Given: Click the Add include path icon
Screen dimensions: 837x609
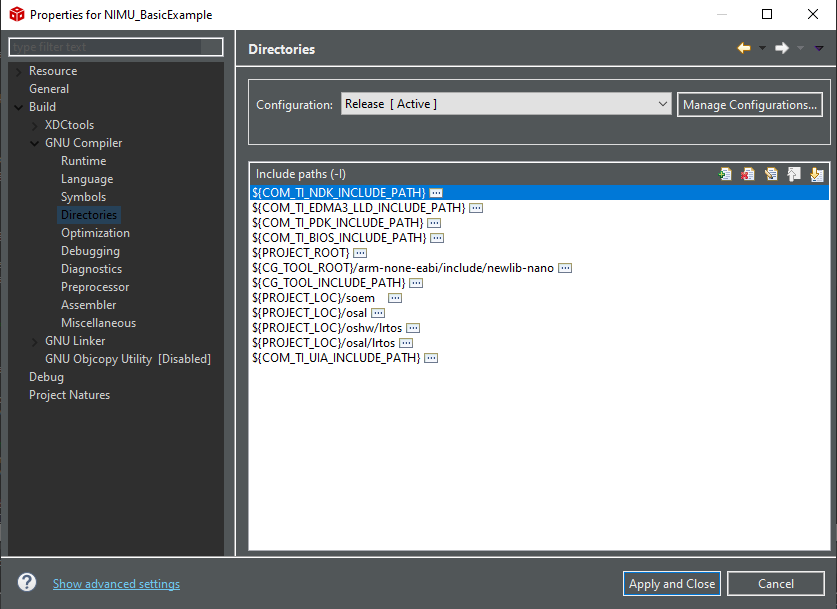Looking at the screenshot, I should click(725, 174).
